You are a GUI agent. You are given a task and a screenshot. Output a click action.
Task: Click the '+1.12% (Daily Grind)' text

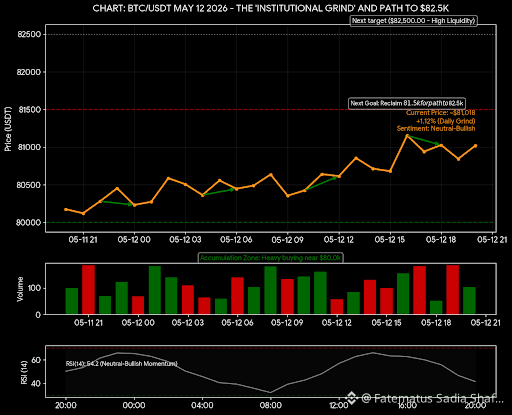(x=445, y=121)
